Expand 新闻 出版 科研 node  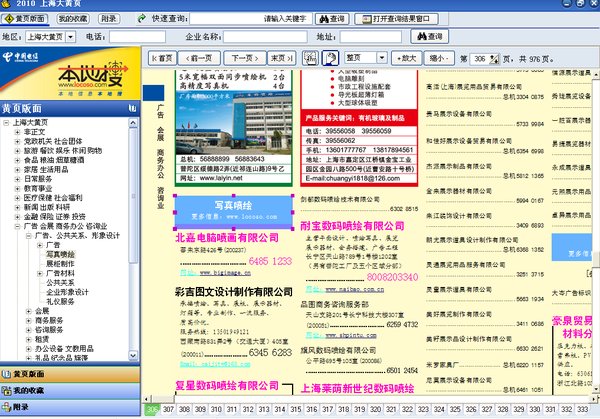[x=17, y=207]
